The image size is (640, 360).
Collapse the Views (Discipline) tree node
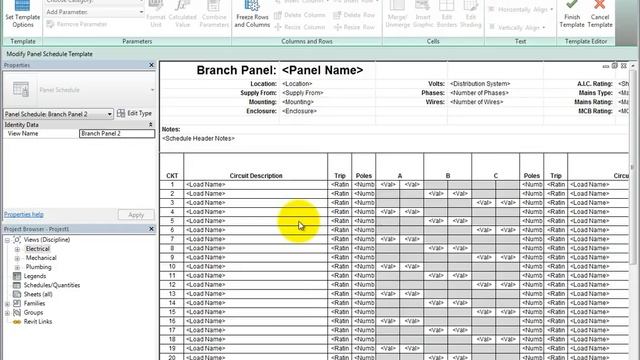[7, 240]
